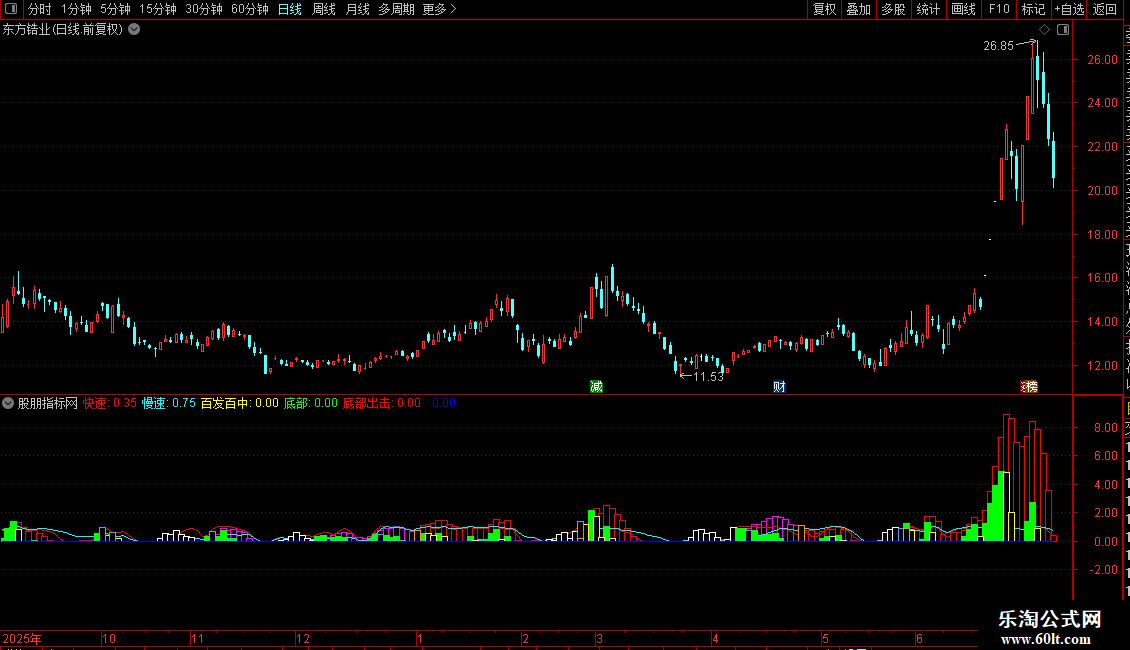The image size is (1130, 650).
Task: Click the month 6 timeline marker
Action: (919, 638)
